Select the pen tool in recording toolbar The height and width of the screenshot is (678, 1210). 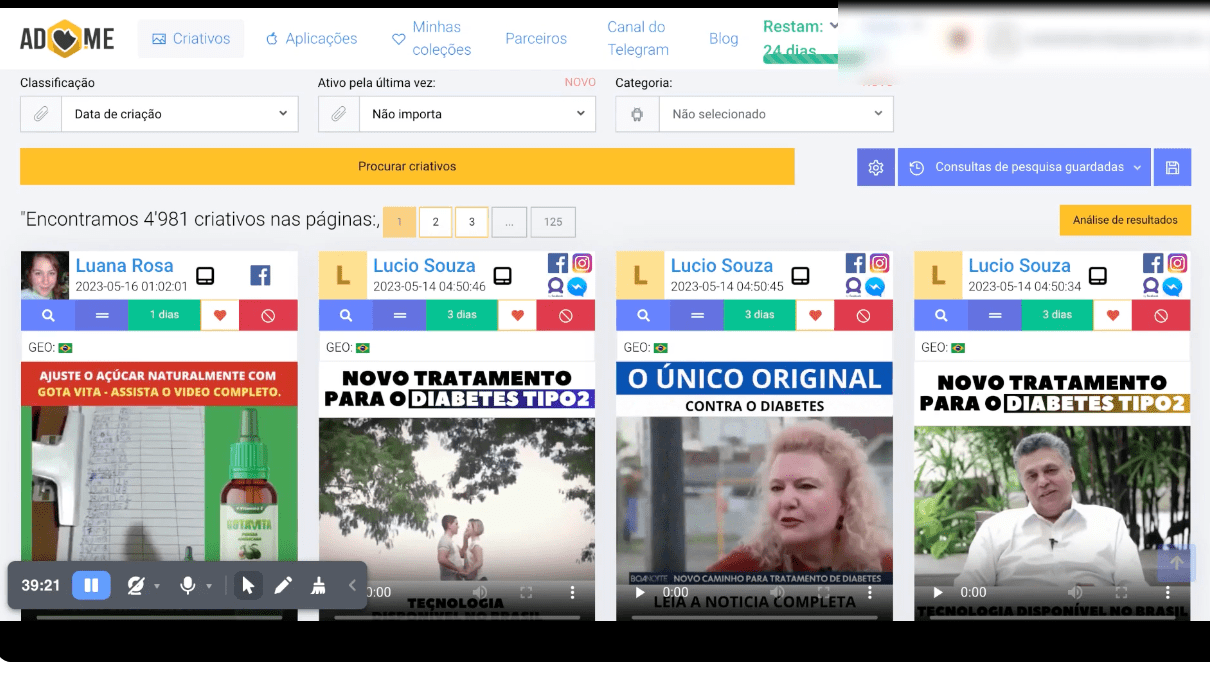[x=283, y=586]
